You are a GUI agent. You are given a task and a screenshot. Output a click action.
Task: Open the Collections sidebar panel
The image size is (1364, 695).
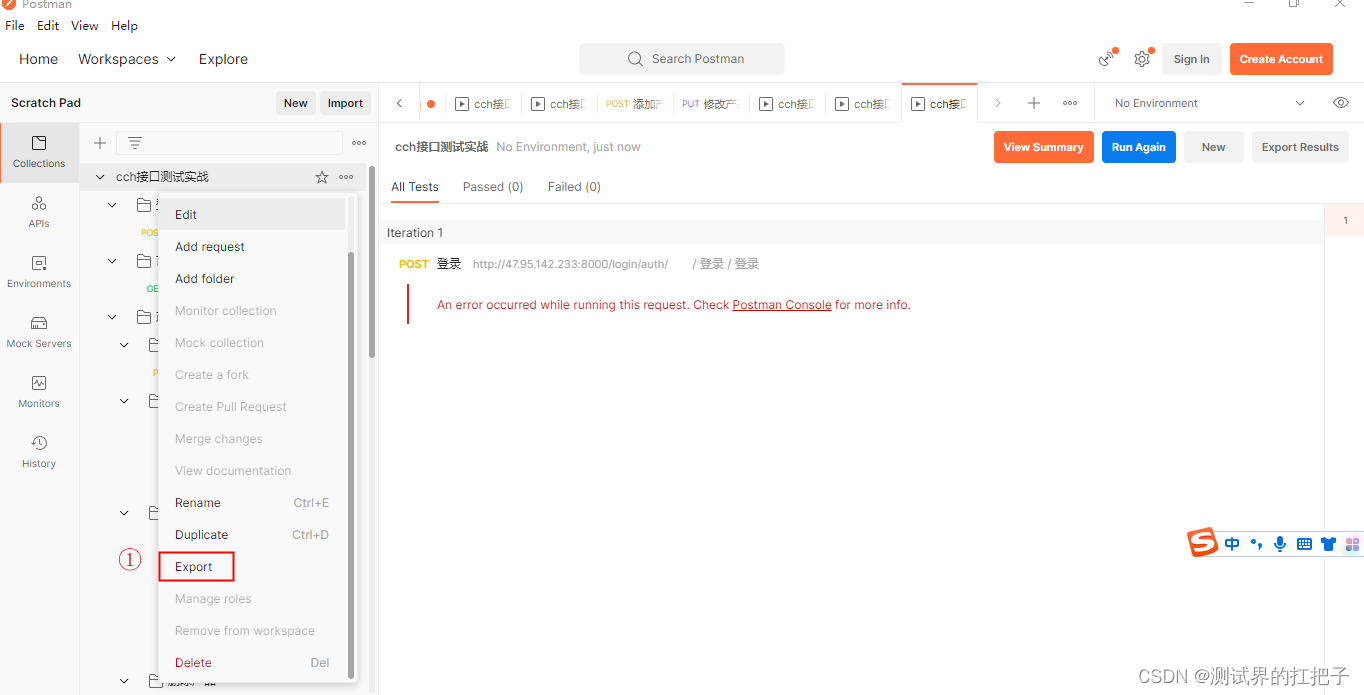pyautogui.click(x=38, y=152)
